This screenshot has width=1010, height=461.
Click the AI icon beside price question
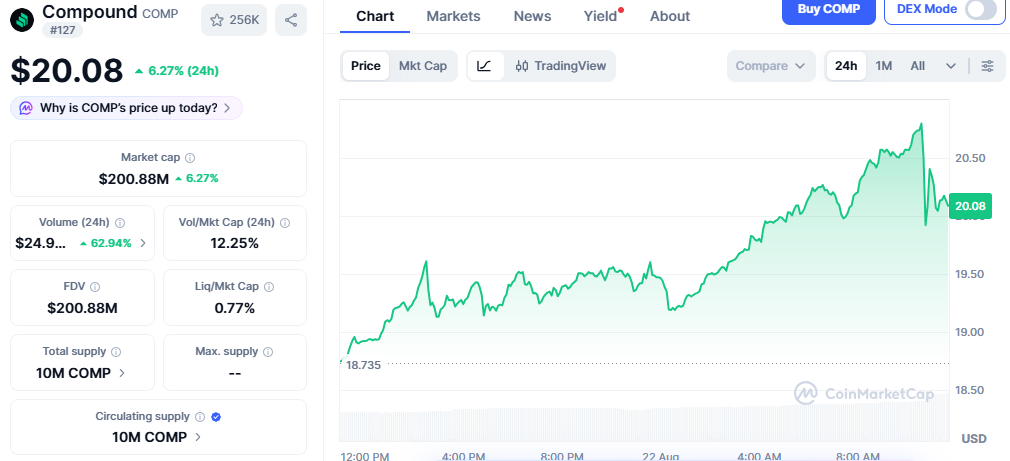point(26,108)
